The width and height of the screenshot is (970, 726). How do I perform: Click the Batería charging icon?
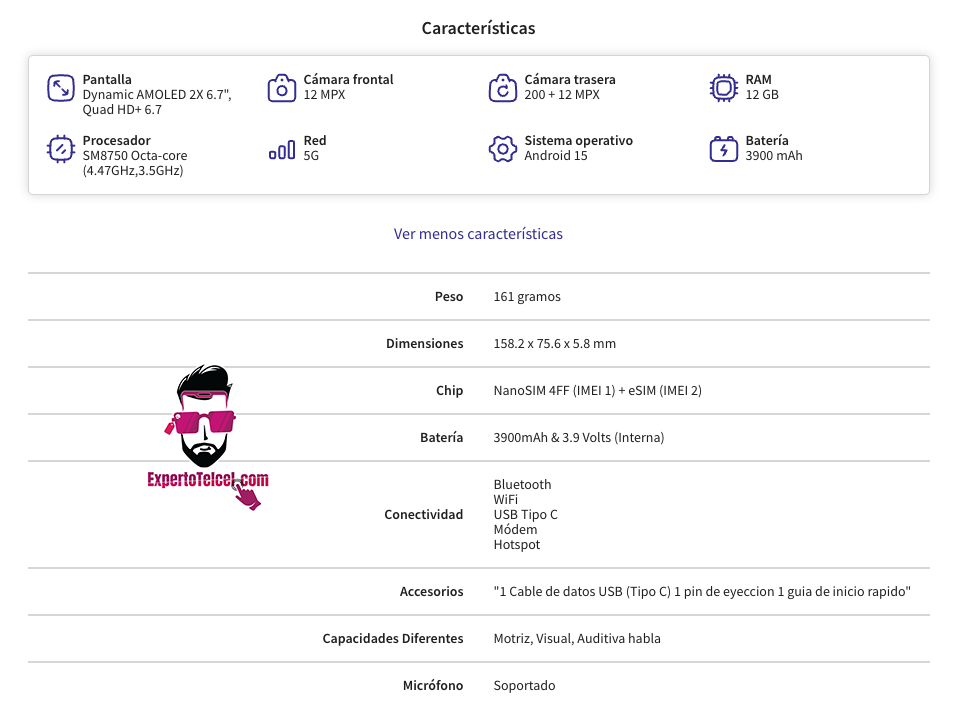(723, 149)
